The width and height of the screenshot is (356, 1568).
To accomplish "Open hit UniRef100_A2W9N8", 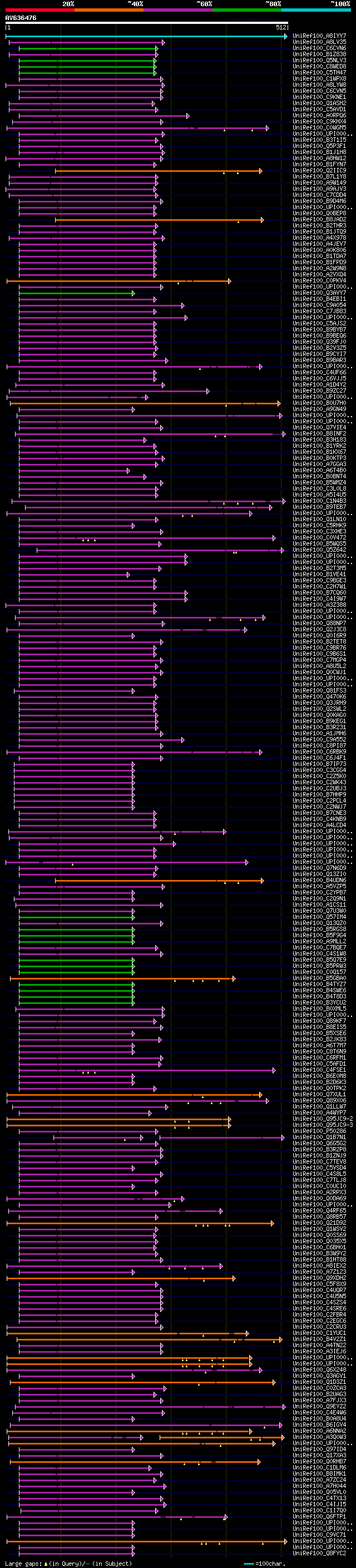I will click(319, 268).
